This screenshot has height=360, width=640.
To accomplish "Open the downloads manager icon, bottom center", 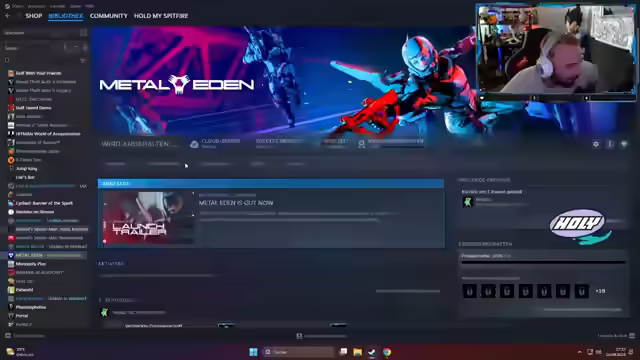I will coord(299,336).
